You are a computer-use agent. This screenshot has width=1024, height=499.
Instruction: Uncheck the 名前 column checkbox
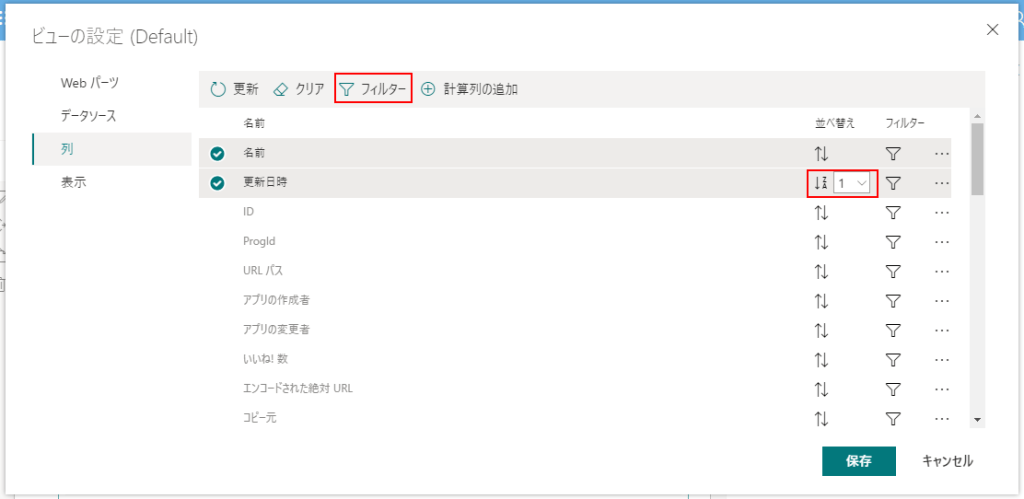[x=217, y=154]
